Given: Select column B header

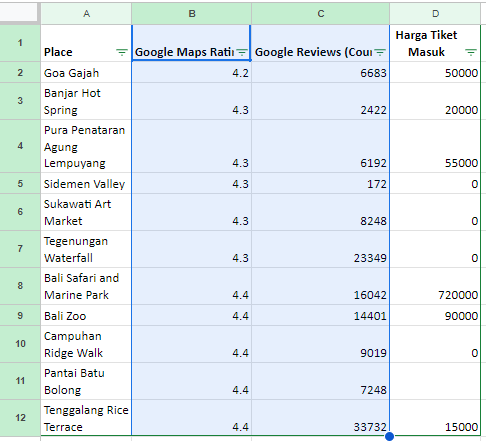Looking at the screenshot, I should tap(192, 14).
